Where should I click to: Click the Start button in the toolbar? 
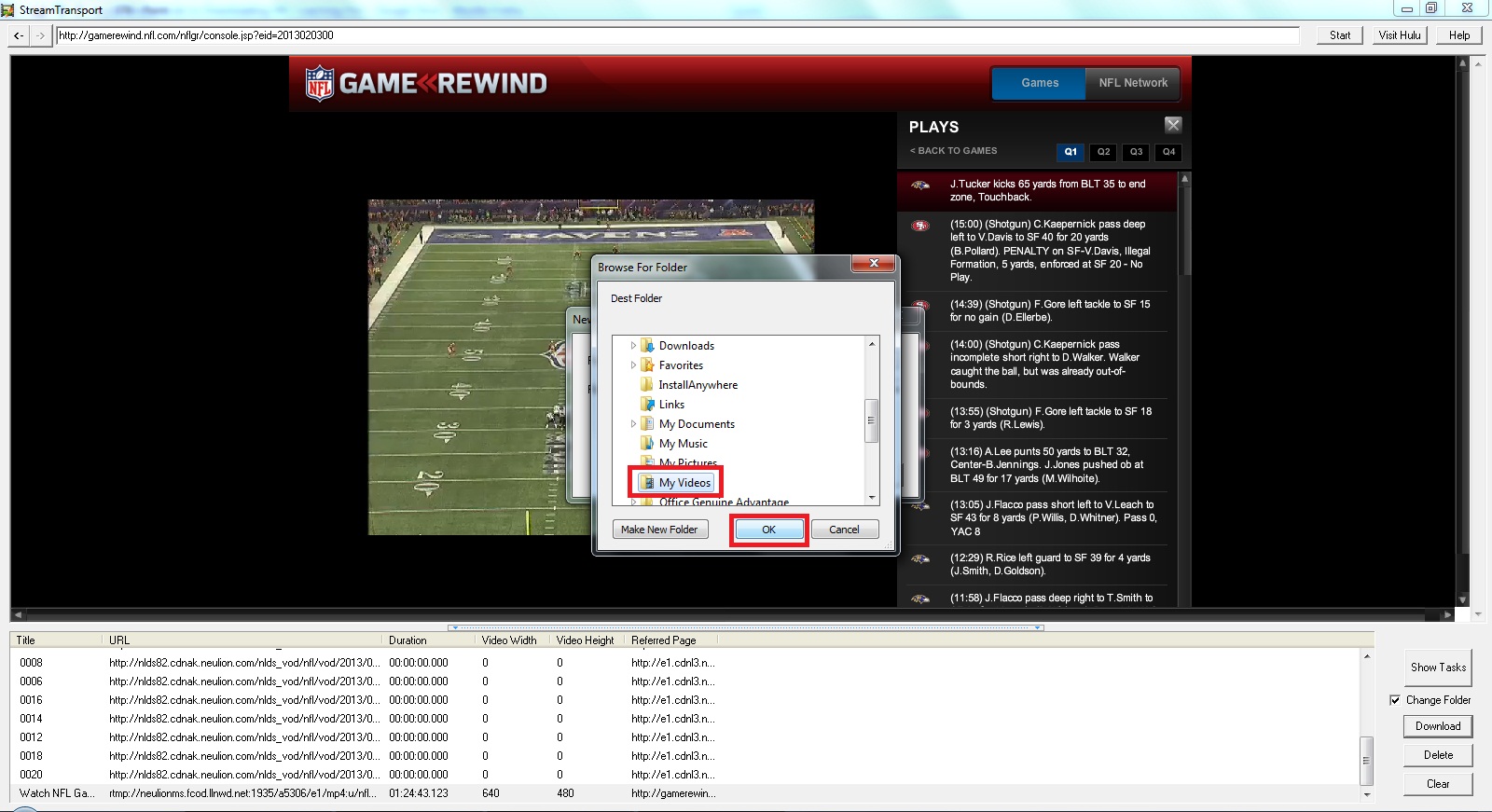click(x=1340, y=35)
